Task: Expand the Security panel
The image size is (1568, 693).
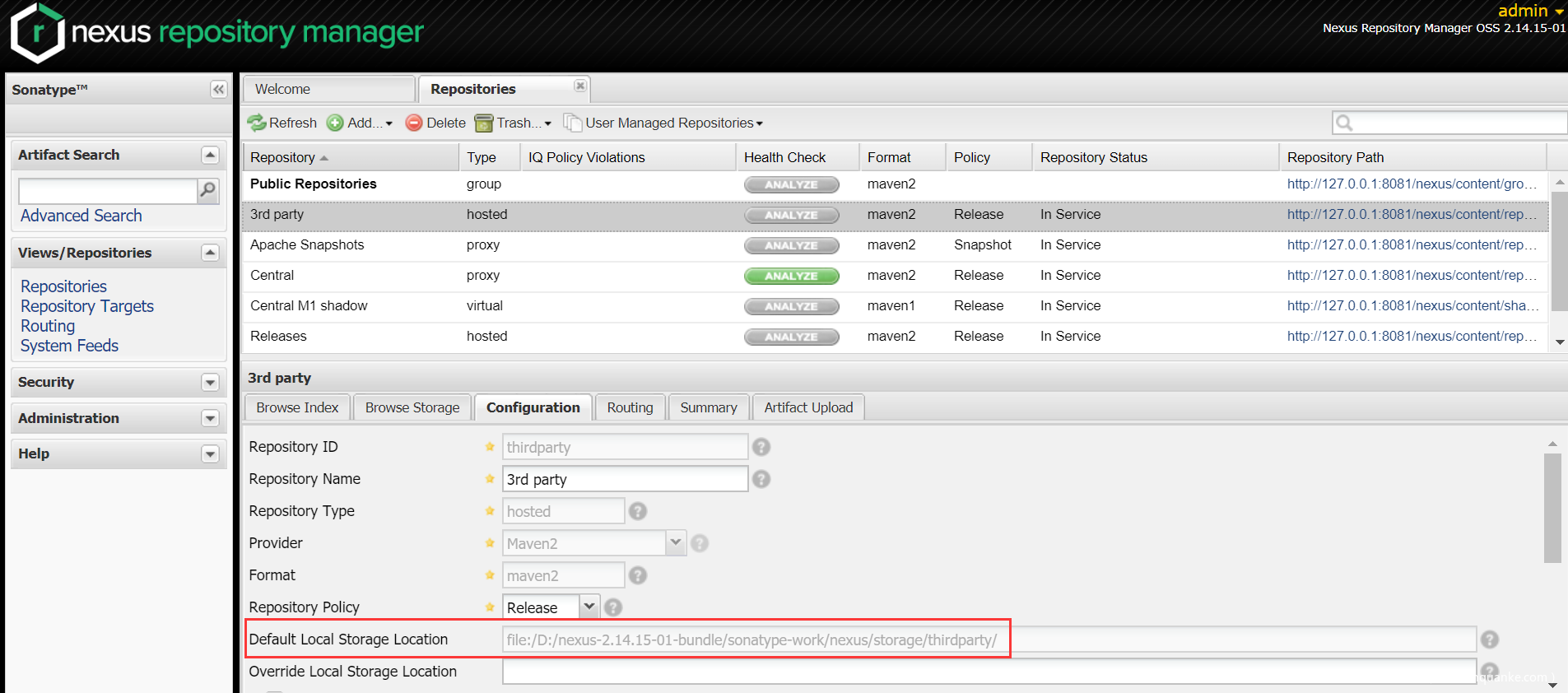Action: [210, 382]
